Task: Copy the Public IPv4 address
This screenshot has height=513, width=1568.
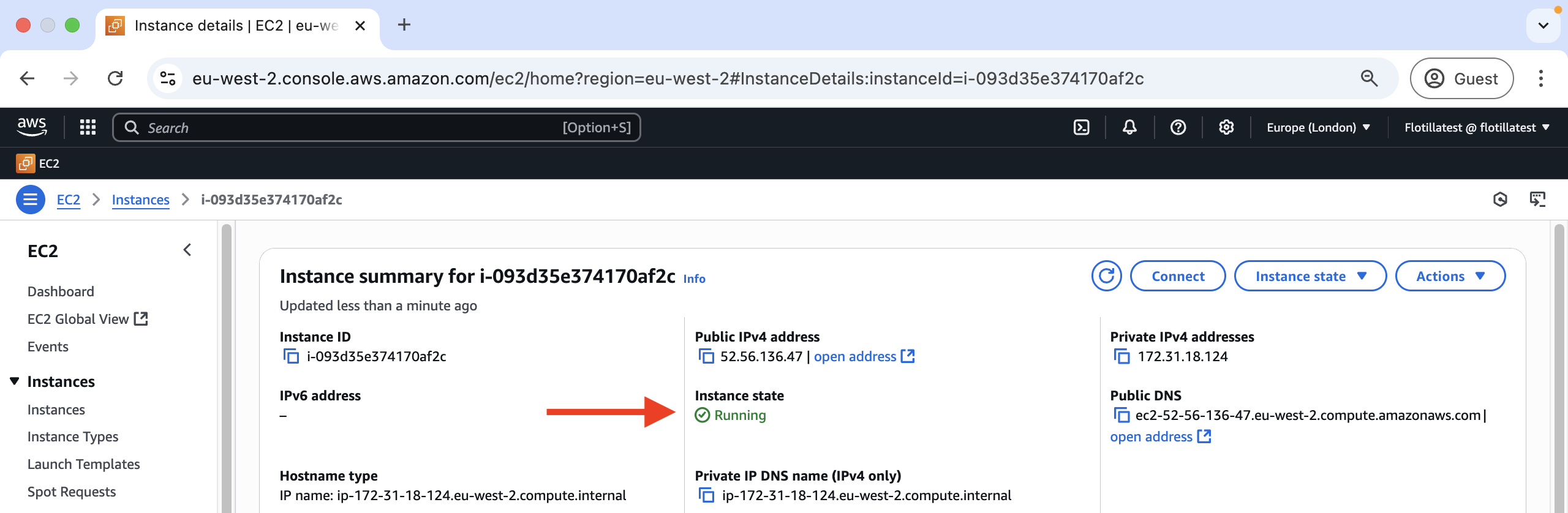Action: tap(706, 356)
